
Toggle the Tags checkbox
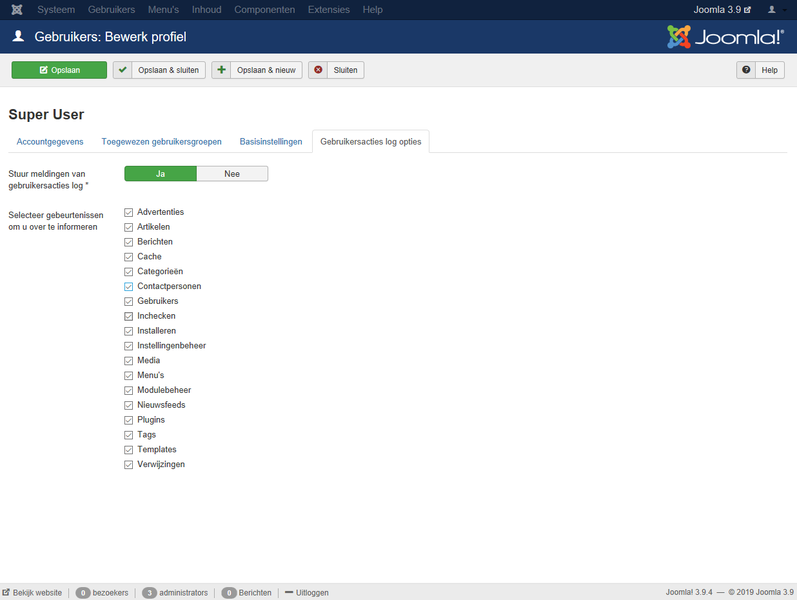(129, 435)
